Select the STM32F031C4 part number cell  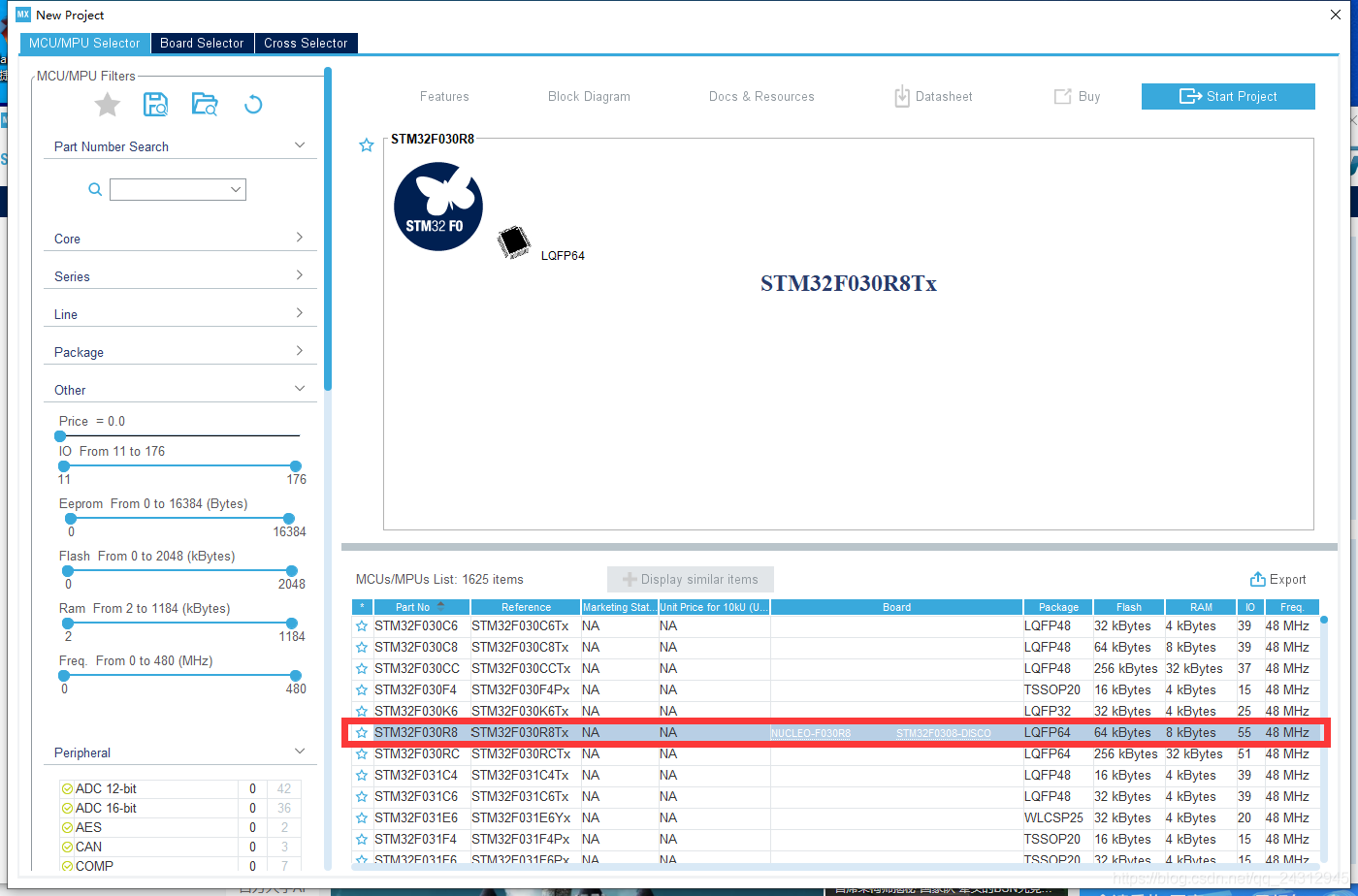[422, 776]
